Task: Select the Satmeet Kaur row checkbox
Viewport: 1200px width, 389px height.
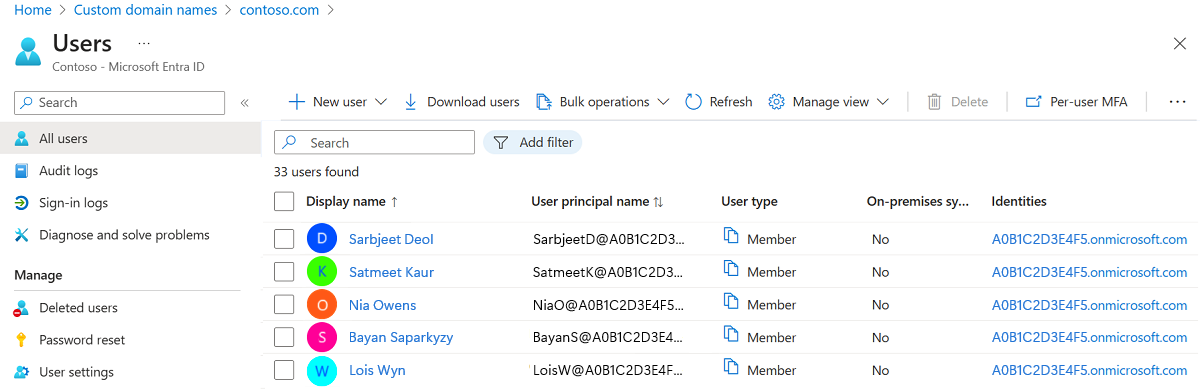Action: [284, 272]
